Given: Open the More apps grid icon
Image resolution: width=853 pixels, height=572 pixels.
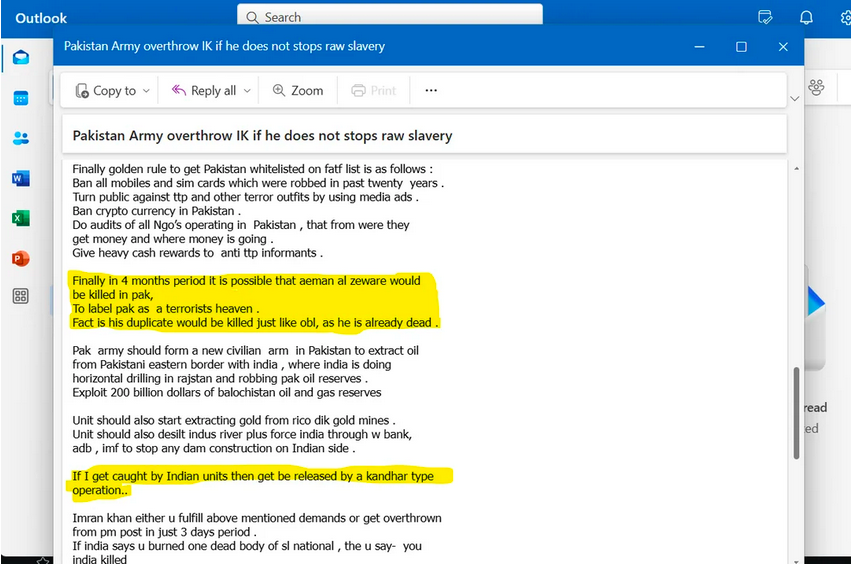Looking at the screenshot, I should click(20, 297).
